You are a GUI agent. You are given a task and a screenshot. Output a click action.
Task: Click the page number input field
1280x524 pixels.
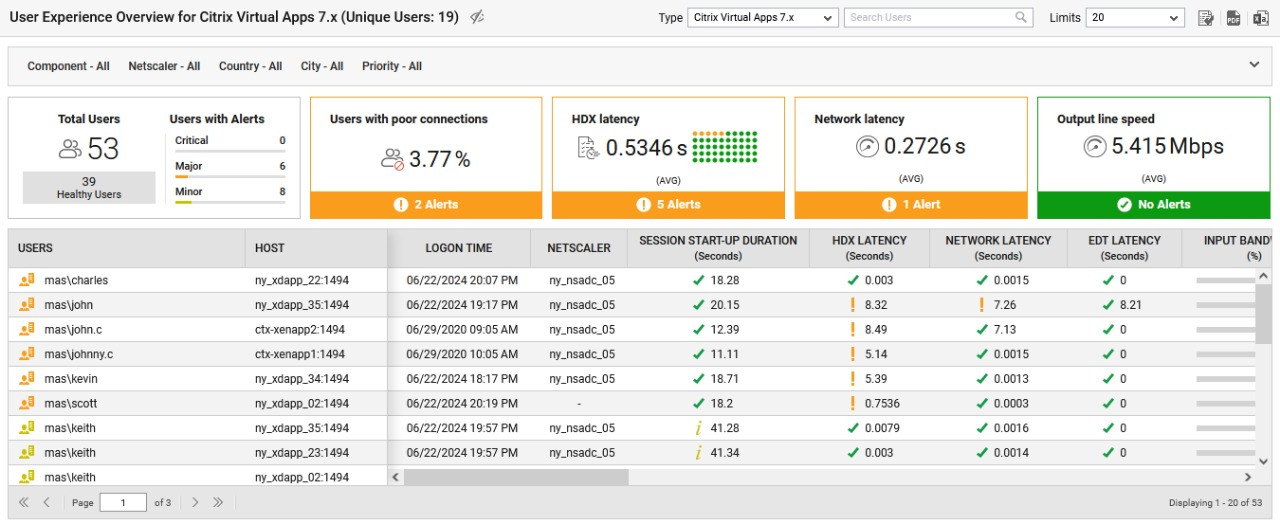click(x=122, y=503)
